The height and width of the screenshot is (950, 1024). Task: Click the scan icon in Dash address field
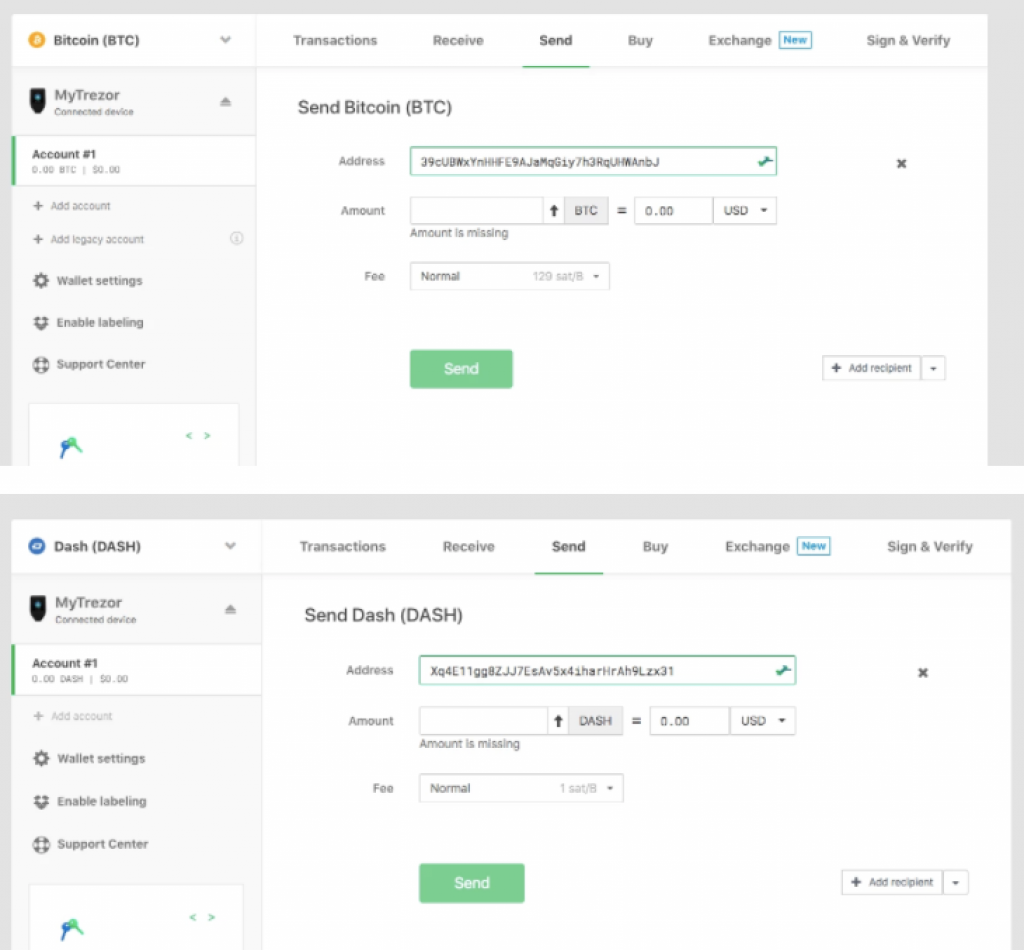pos(783,670)
